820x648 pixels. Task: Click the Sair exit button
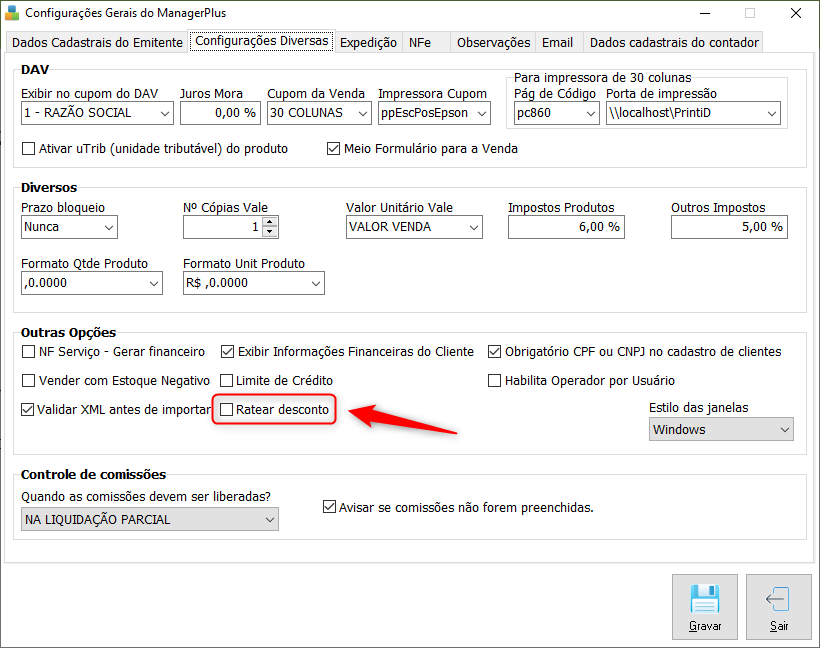(x=778, y=607)
